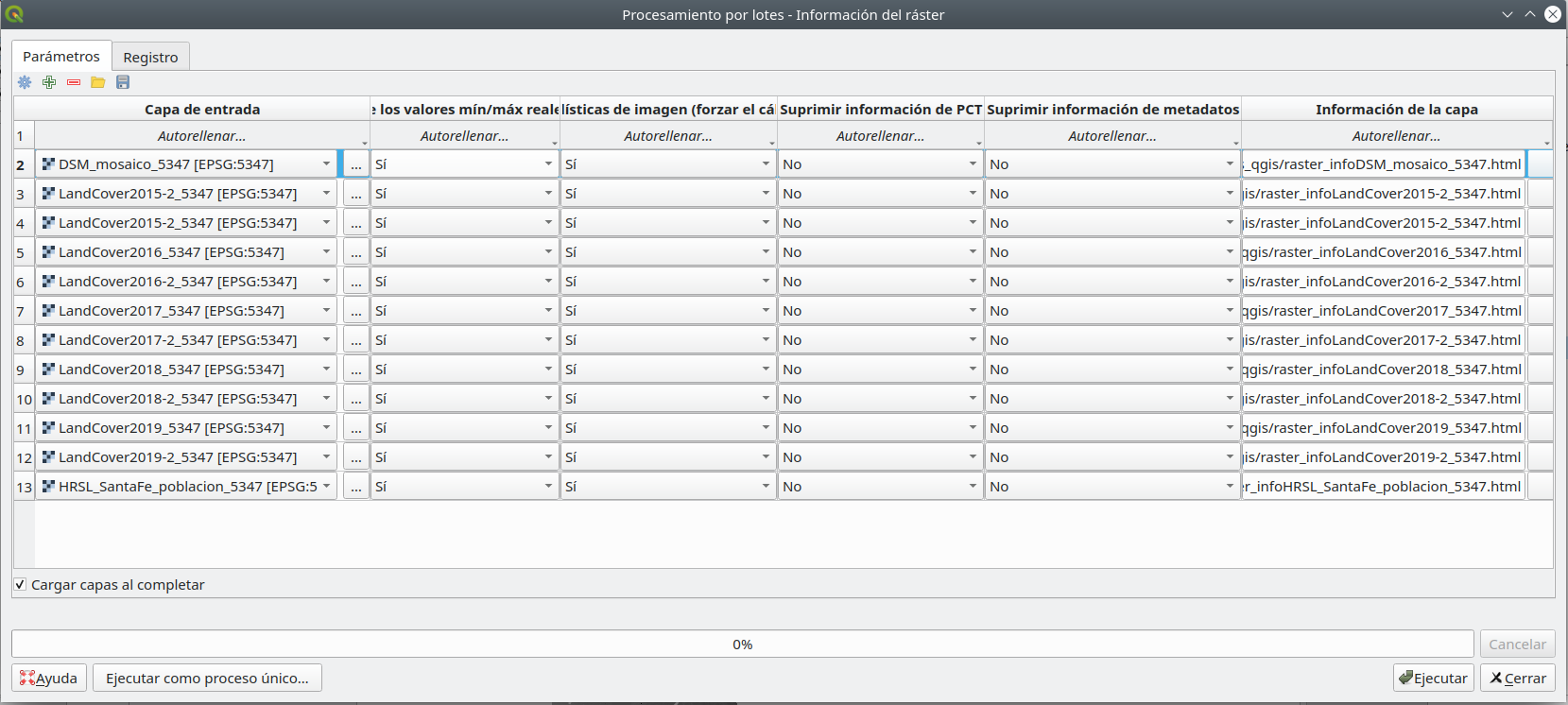Image resolution: width=1568 pixels, height=705 pixels.
Task: Open row 8 min/max values Sí dropdown
Action: [x=465, y=340]
